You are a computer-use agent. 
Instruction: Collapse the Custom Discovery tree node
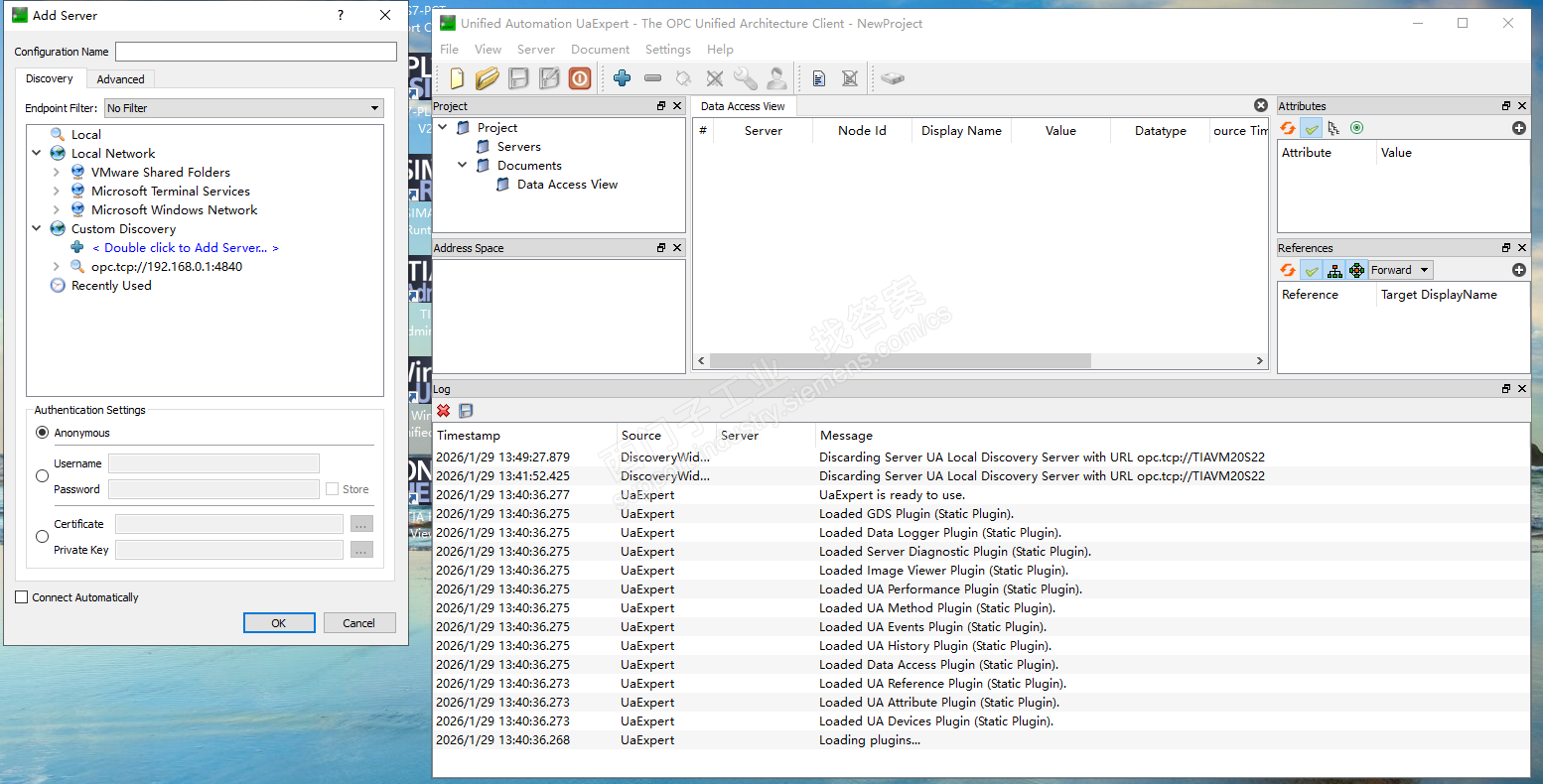[x=37, y=229]
